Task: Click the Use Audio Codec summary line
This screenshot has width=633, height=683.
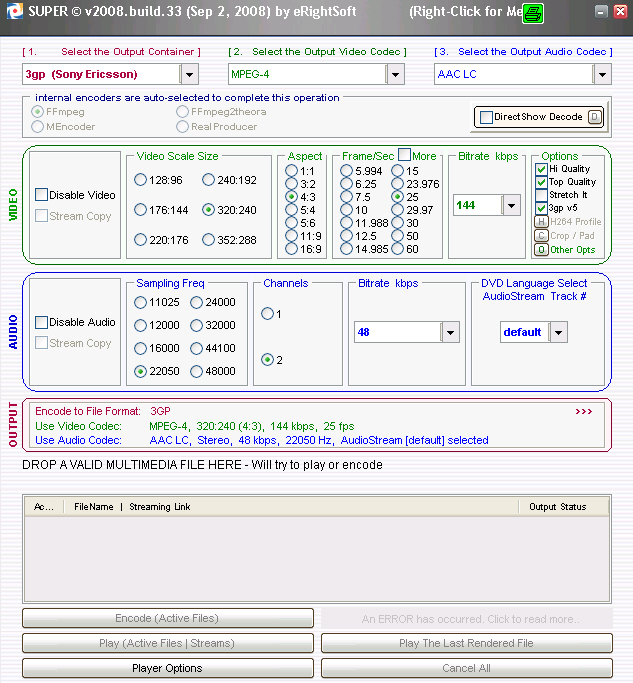Action: click(x=261, y=440)
